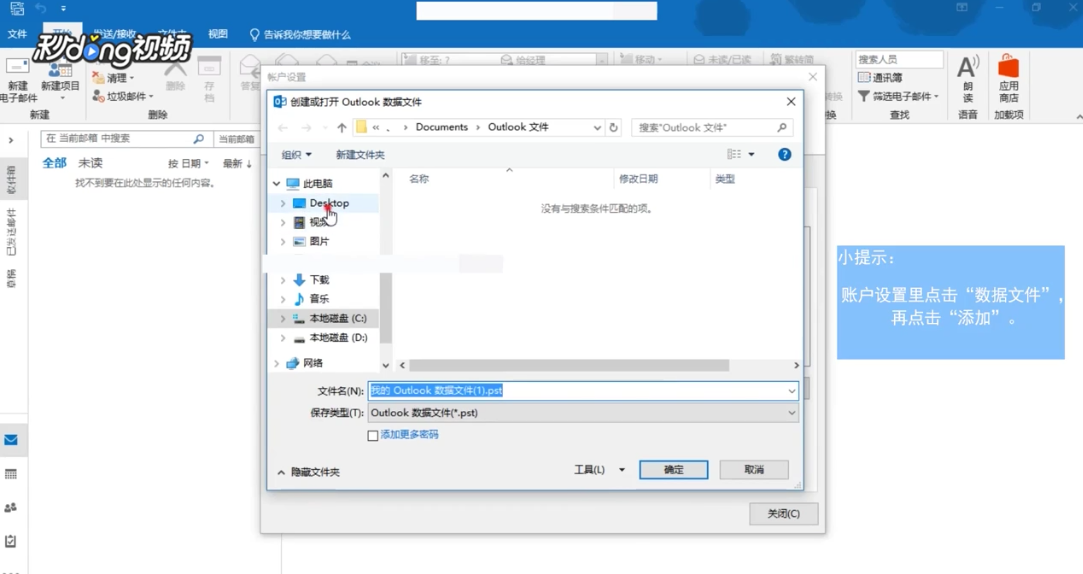Click the horizontal scrollbar in file list
The image size is (1083, 574).
[569, 365]
